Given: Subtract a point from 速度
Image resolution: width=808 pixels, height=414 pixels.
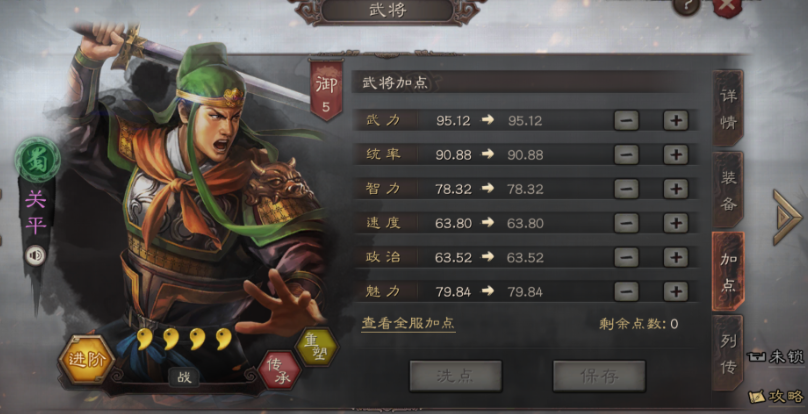Looking at the screenshot, I should click(626, 223).
